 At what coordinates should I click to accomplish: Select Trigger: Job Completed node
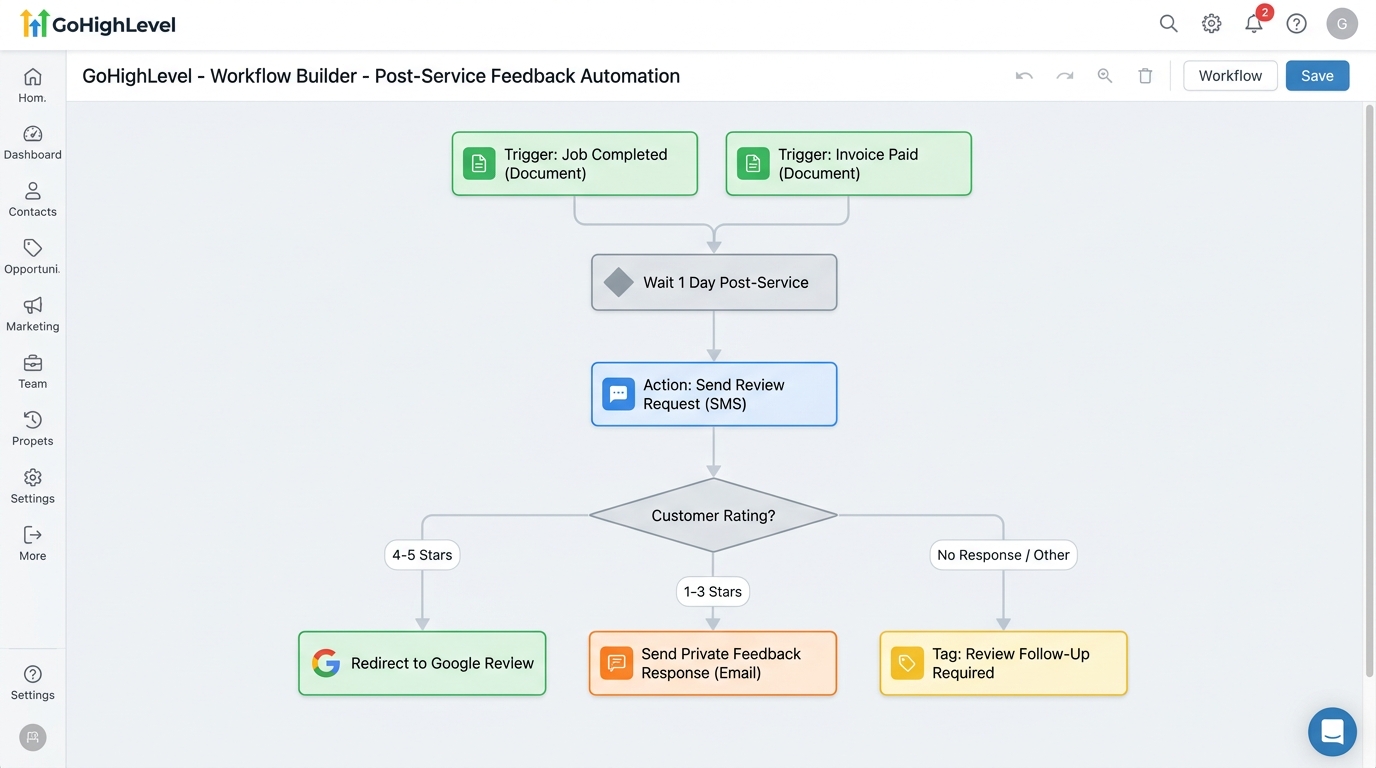(x=575, y=164)
